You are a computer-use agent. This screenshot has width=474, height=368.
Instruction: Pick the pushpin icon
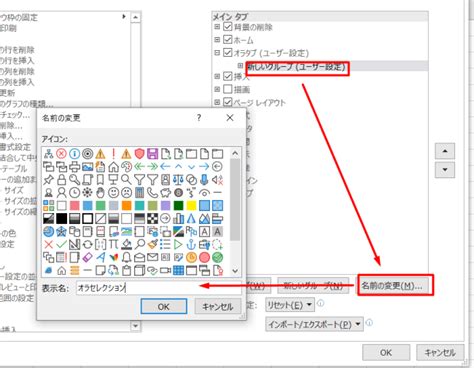[x=48, y=180]
